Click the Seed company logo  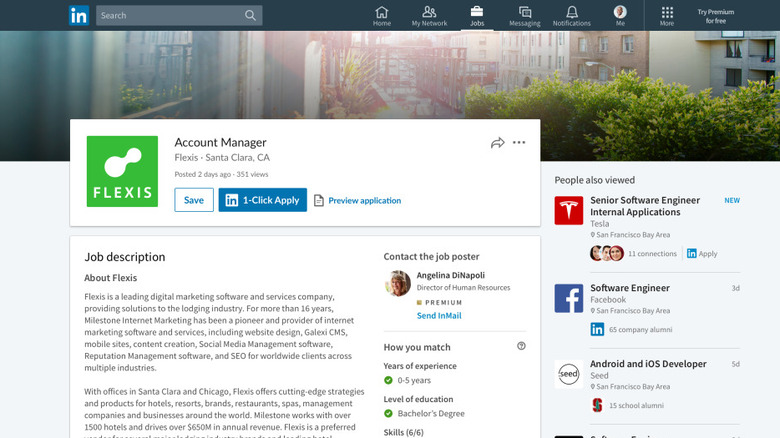pos(569,374)
